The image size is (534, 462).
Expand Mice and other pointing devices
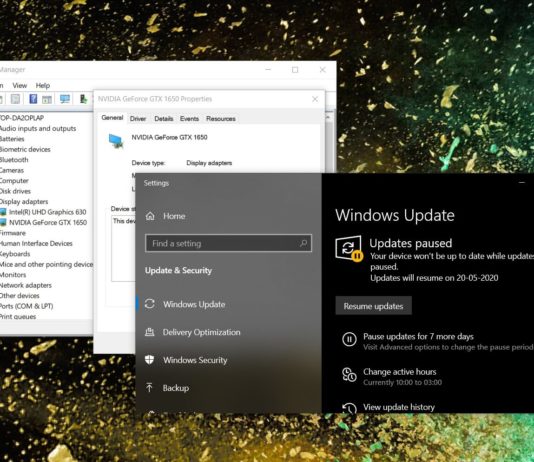click(46, 265)
